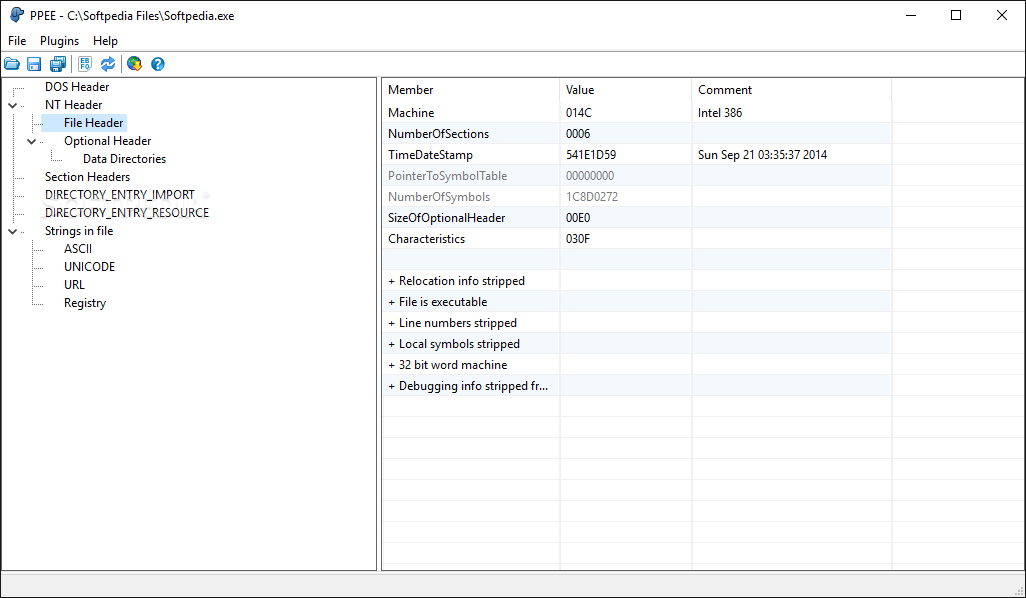
Task: Select Optional Header tree item
Action: pos(107,141)
